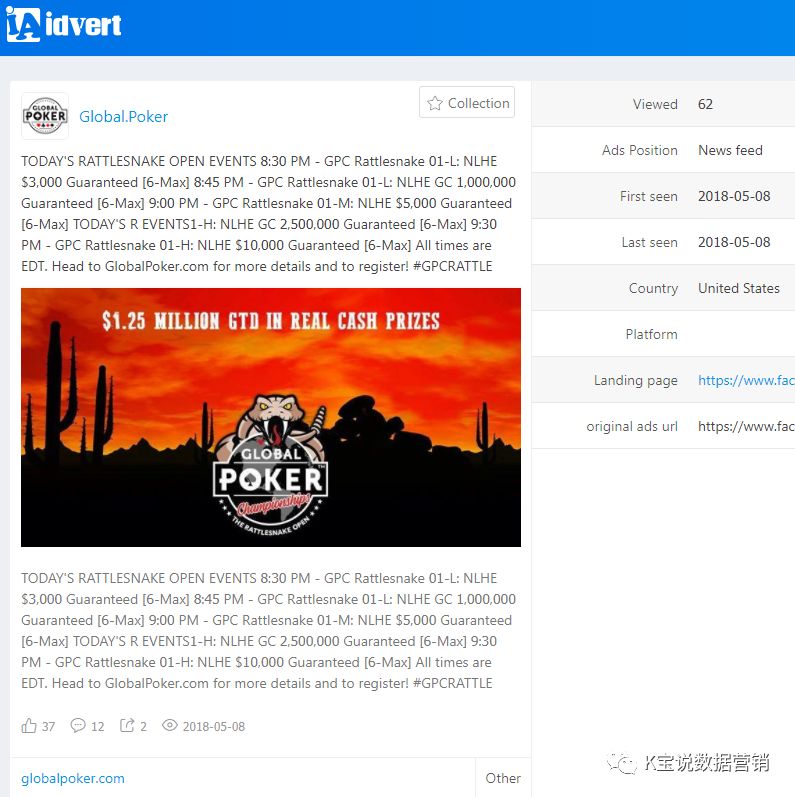
Task: Follow the Landing page https://www.fac link
Action: point(746,380)
